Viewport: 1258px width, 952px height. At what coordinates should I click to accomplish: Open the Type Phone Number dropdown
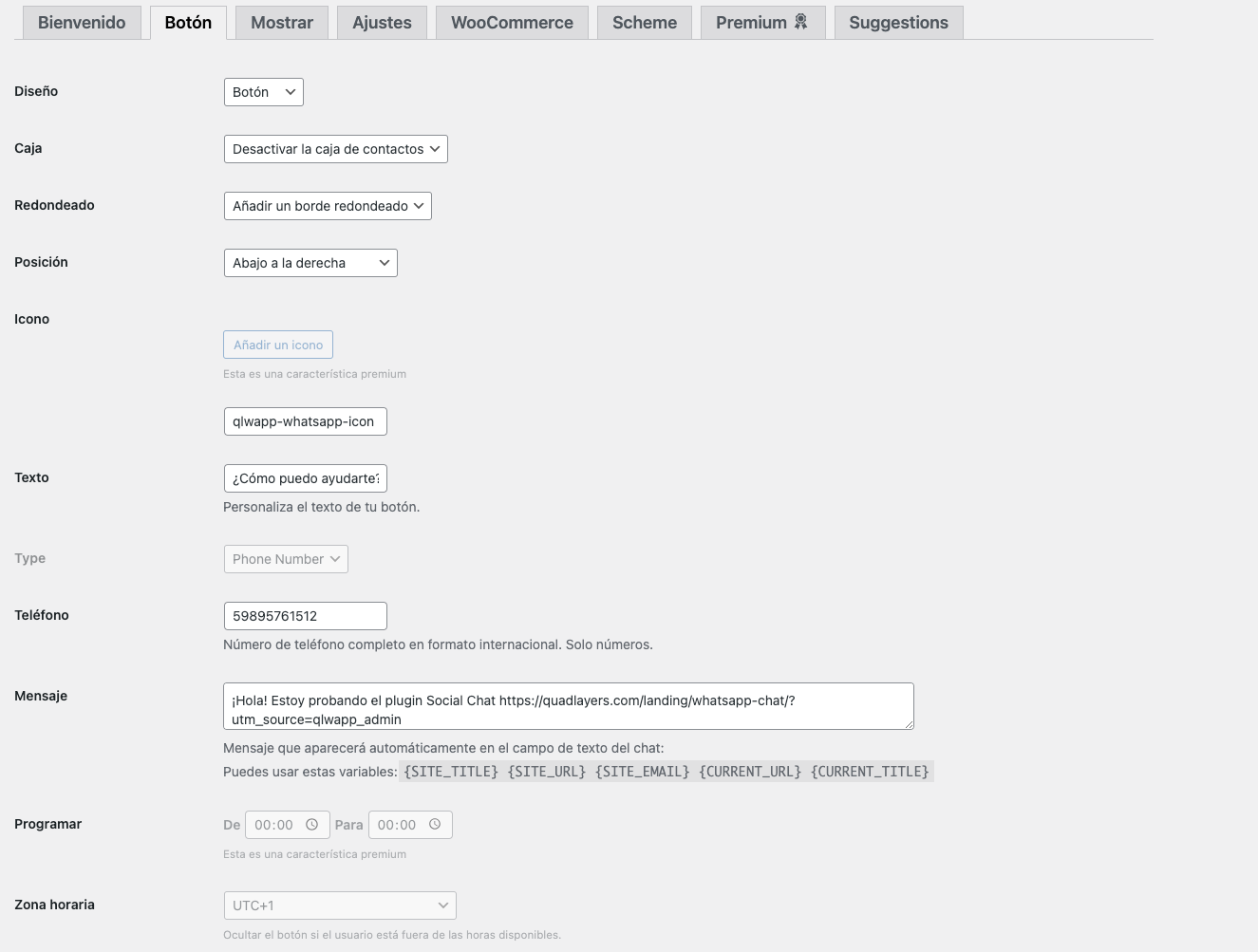point(286,559)
